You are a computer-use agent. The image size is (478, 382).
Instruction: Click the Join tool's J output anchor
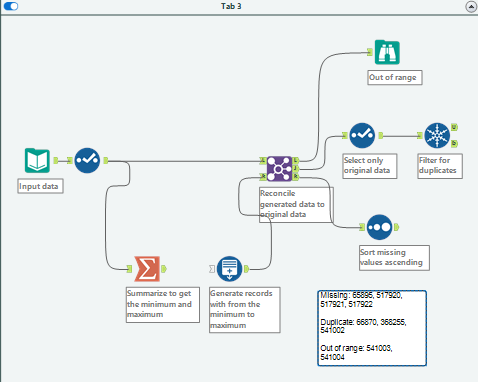point(295,169)
